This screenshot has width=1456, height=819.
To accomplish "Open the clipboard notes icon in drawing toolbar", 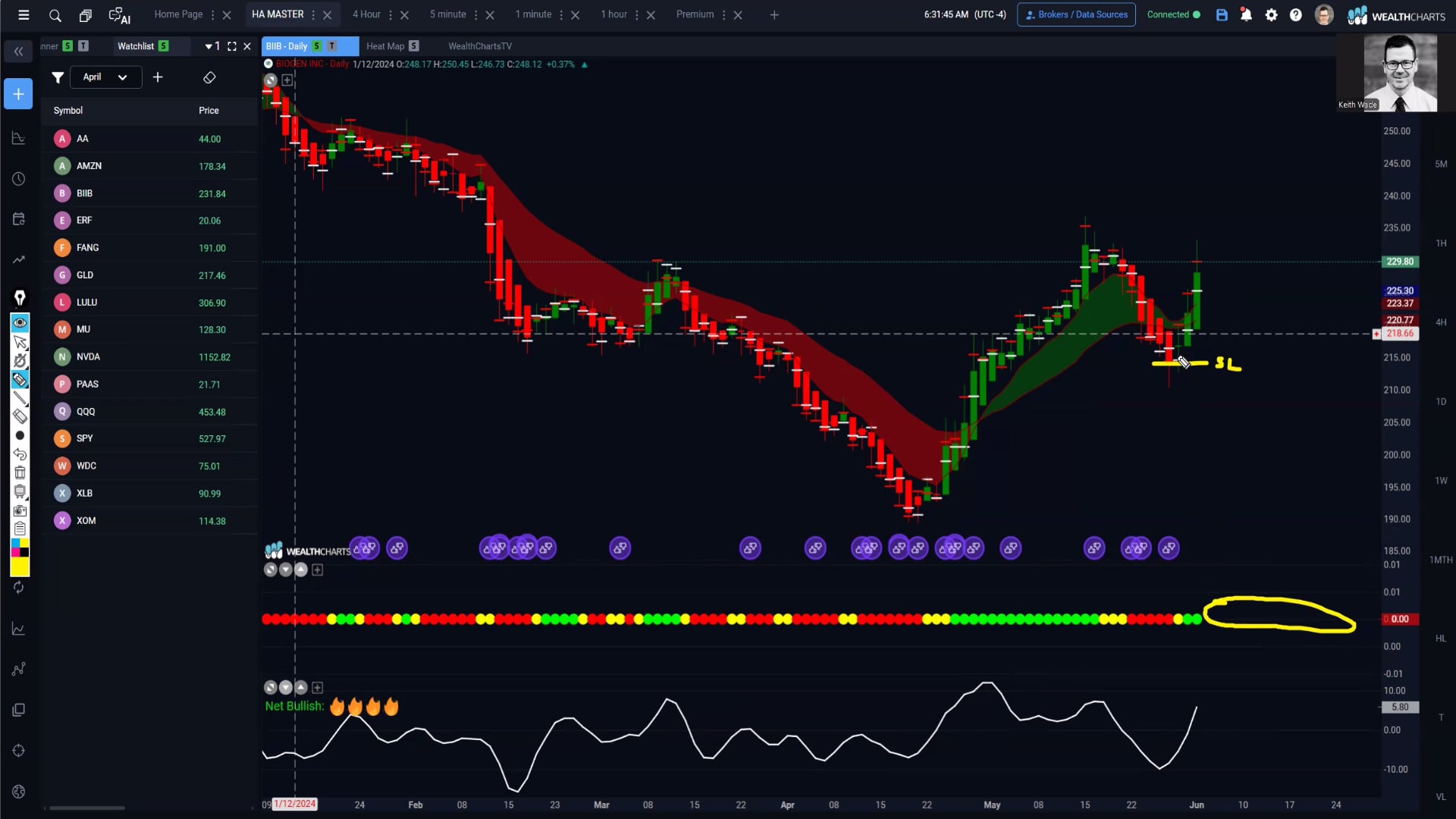I will (20, 529).
